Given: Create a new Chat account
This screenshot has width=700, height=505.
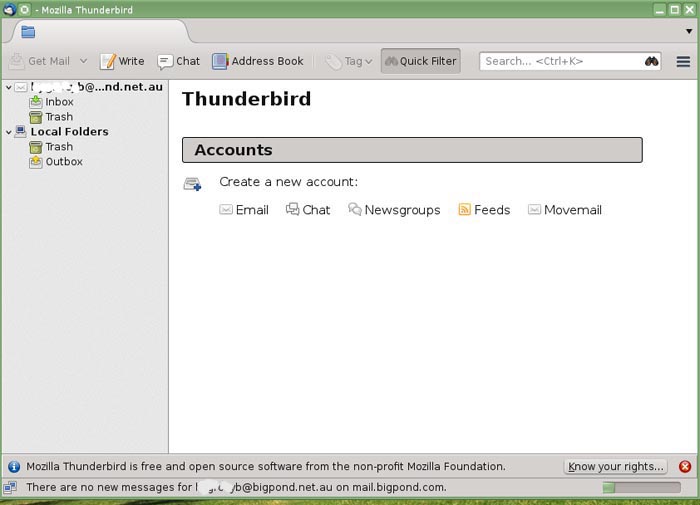Looking at the screenshot, I should click(x=308, y=210).
